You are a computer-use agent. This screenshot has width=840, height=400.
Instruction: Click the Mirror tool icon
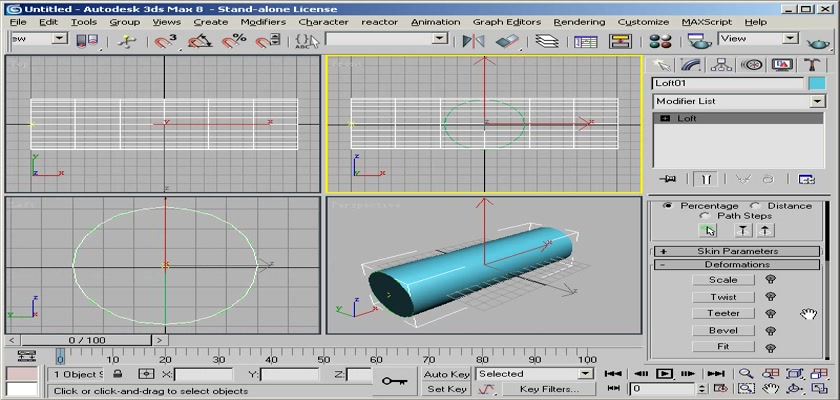473,41
